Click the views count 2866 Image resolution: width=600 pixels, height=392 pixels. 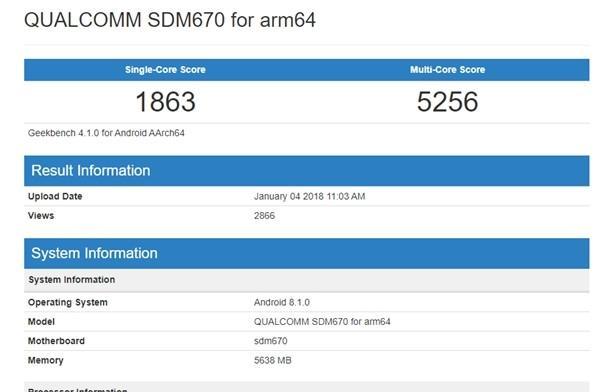[x=264, y=216]
